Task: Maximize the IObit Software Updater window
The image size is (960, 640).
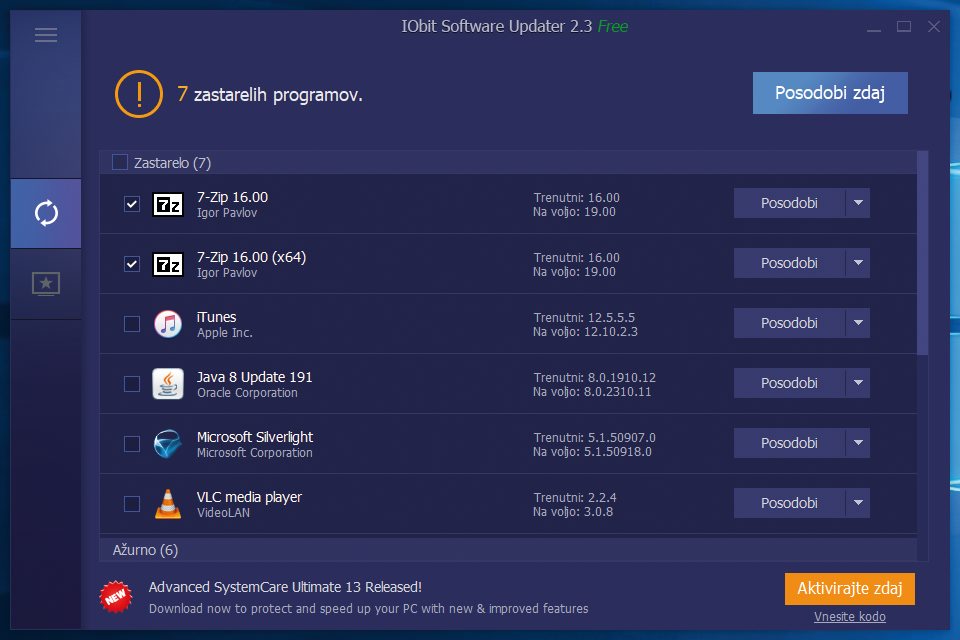Action: [904, 26]
